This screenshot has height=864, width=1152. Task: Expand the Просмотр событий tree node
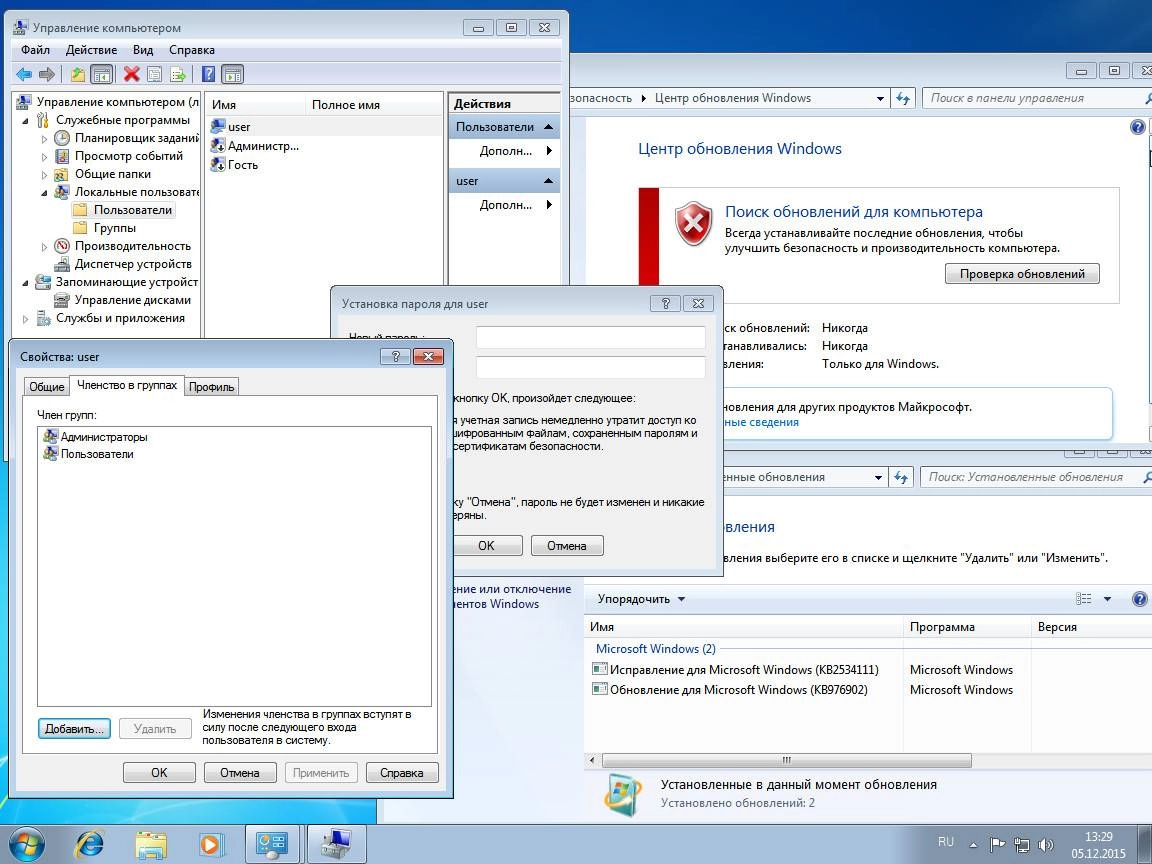click(x=44, y=156)
